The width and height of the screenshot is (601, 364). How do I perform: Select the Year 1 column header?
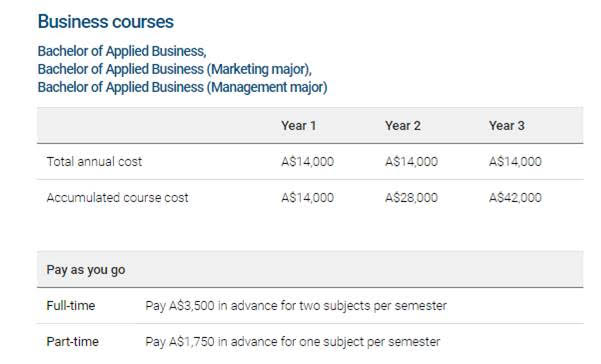[x=299, y=126]
